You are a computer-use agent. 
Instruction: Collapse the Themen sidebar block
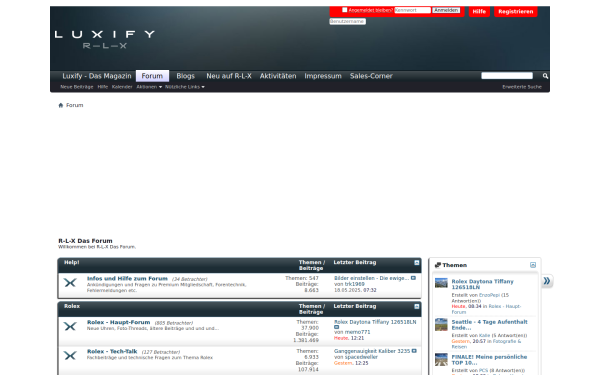(533, 265)
